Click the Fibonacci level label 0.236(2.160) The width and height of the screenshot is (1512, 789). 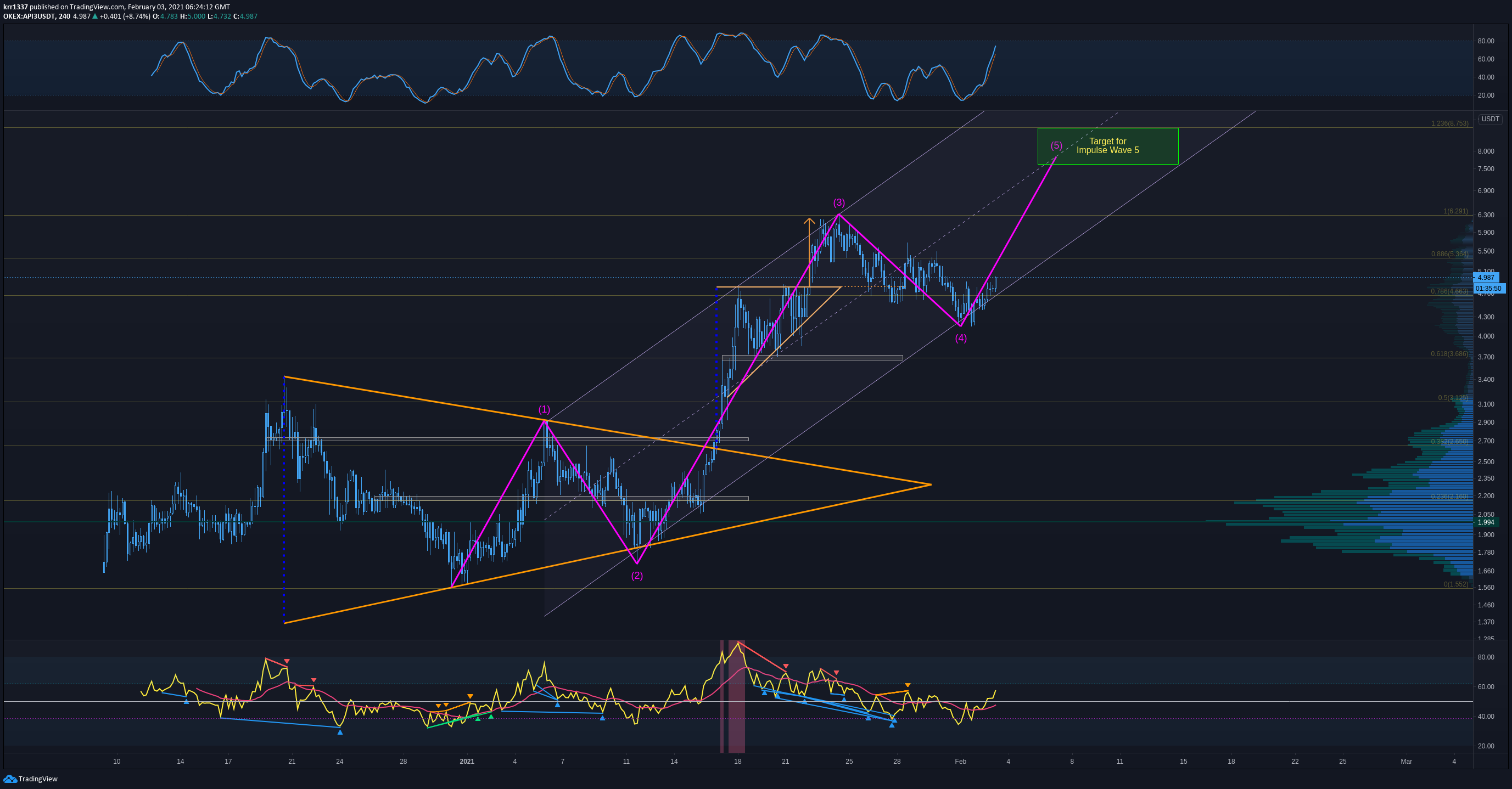[x=1449, y=496]
